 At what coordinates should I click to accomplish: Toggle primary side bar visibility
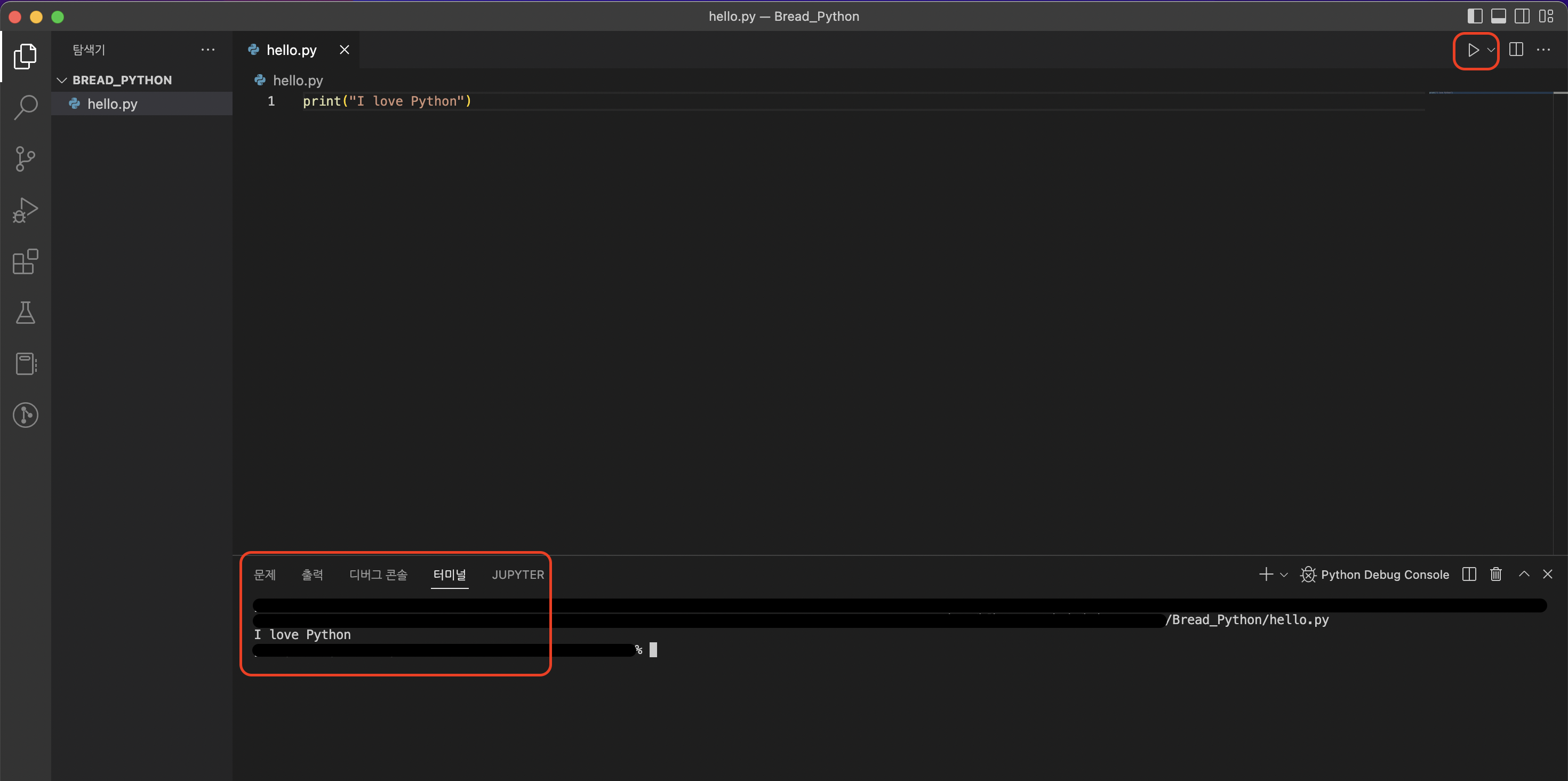pyautogui.click(x=1475, y=17)
